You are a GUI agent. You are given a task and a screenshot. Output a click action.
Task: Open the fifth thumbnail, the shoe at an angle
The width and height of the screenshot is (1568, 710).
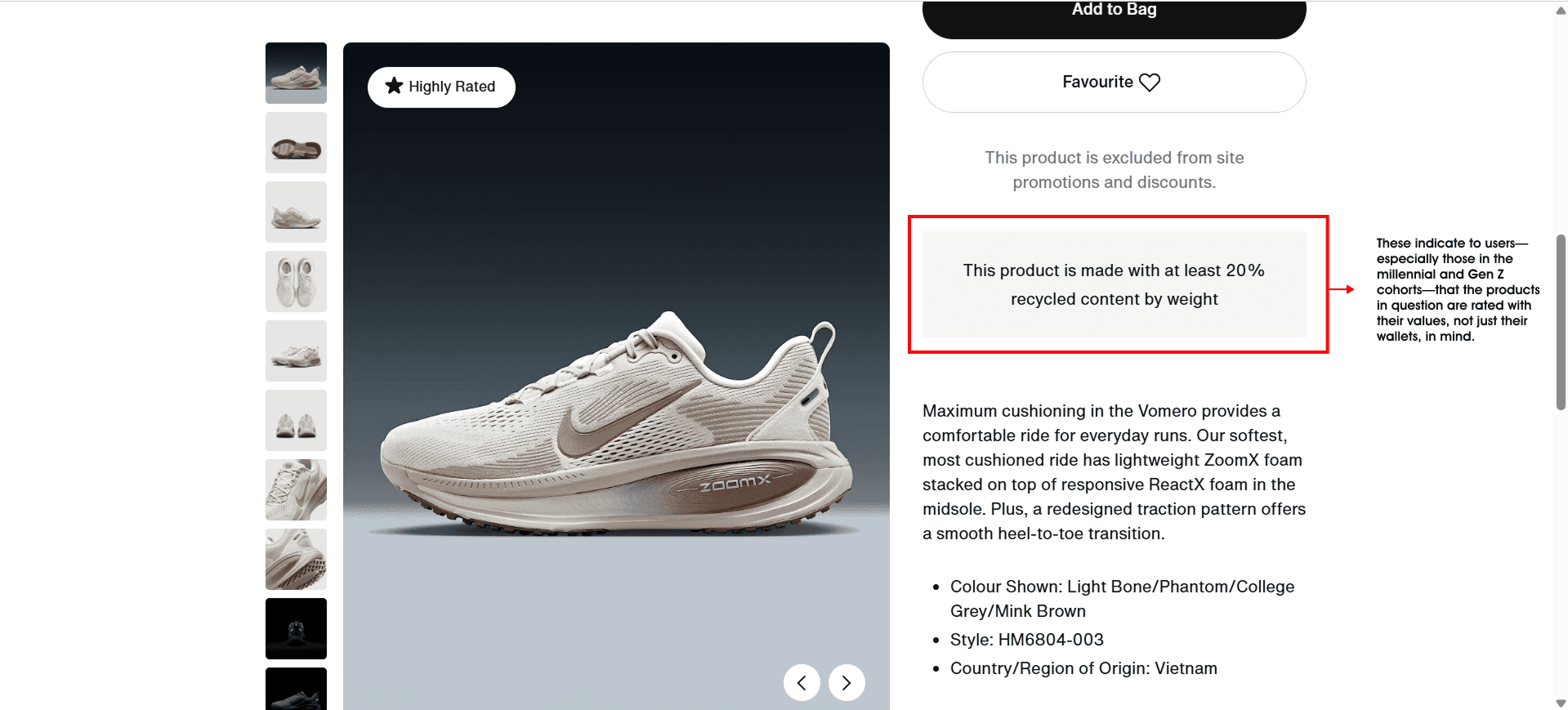[x=296, y=351]
